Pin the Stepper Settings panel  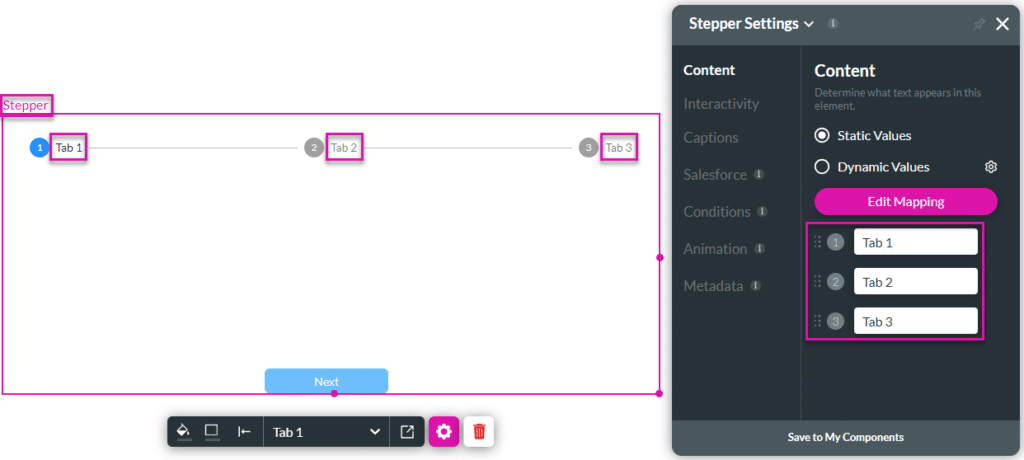pos(979,24)
